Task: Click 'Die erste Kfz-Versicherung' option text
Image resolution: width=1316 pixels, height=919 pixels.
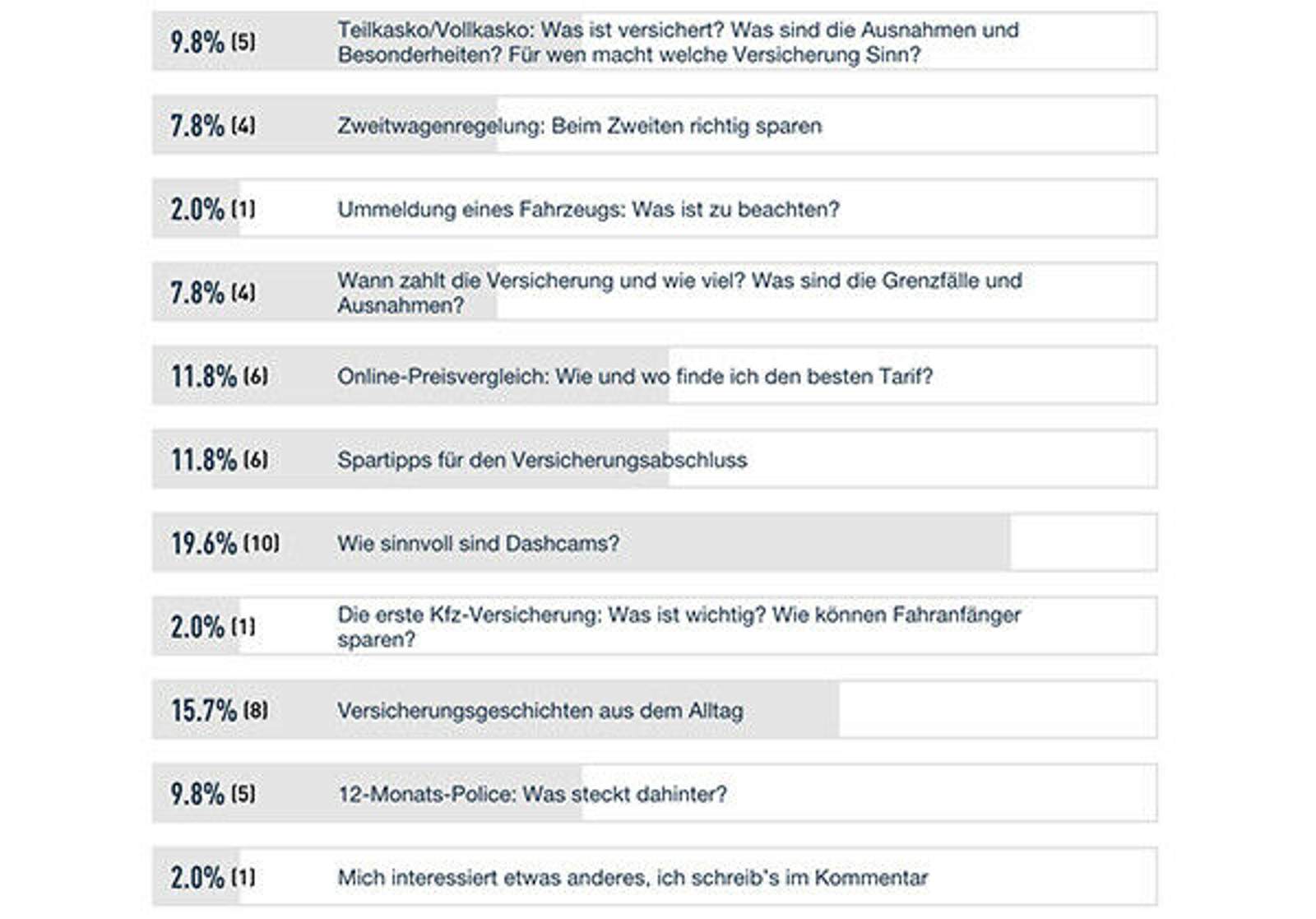Action: [679, 626]
